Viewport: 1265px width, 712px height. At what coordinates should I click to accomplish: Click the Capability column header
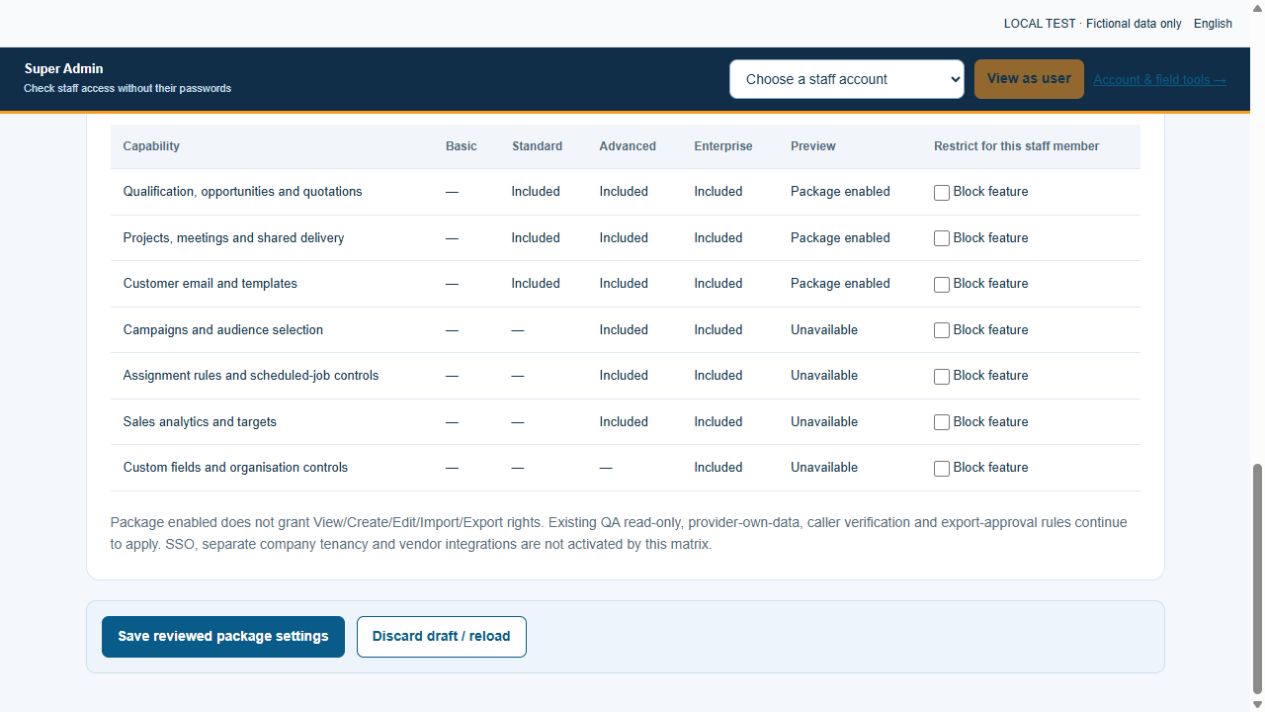pos(151,146)
